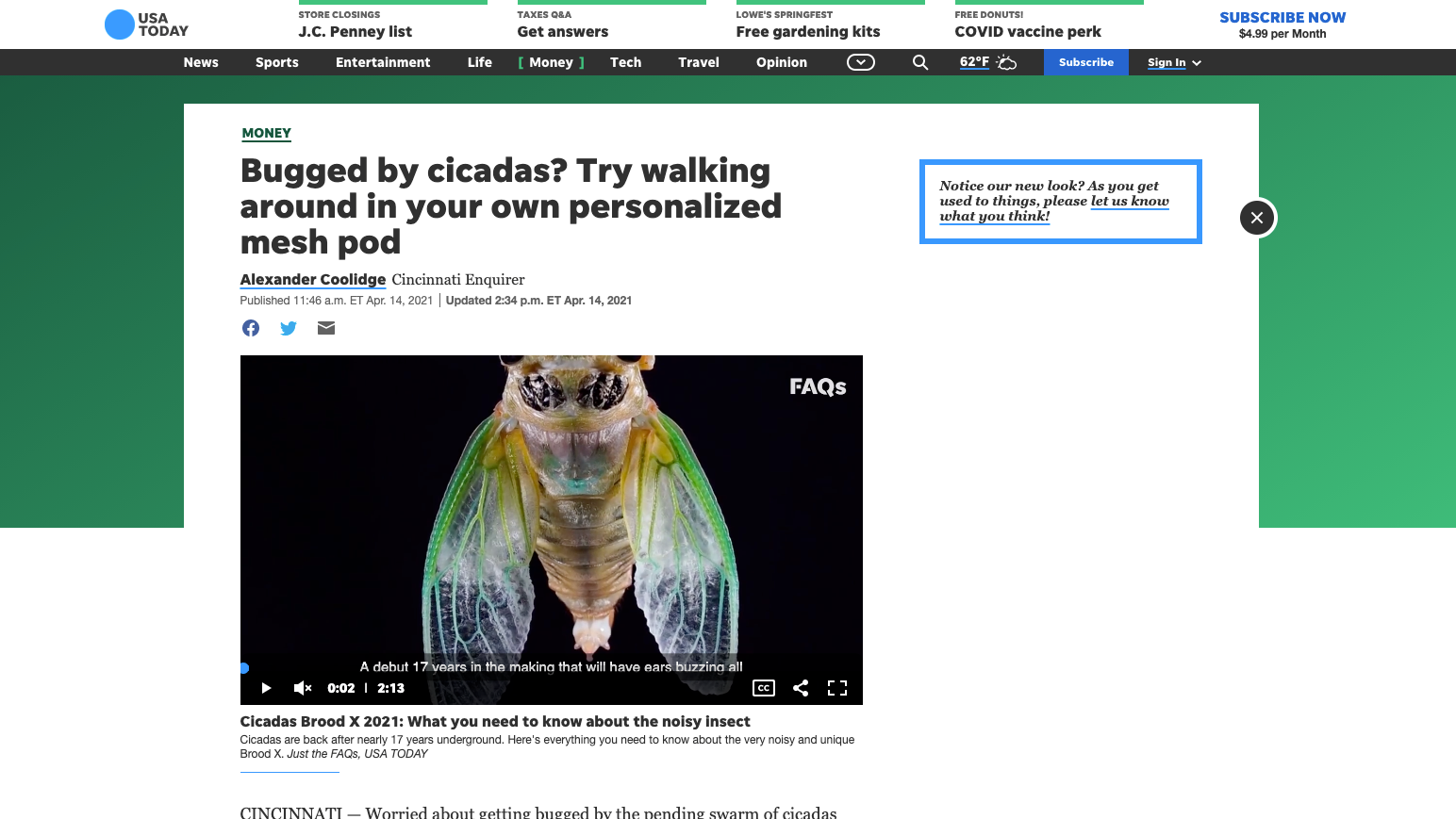Open the Entertainment section
The height and width of the screenshot is (819, 1456).
coord(383,62)
